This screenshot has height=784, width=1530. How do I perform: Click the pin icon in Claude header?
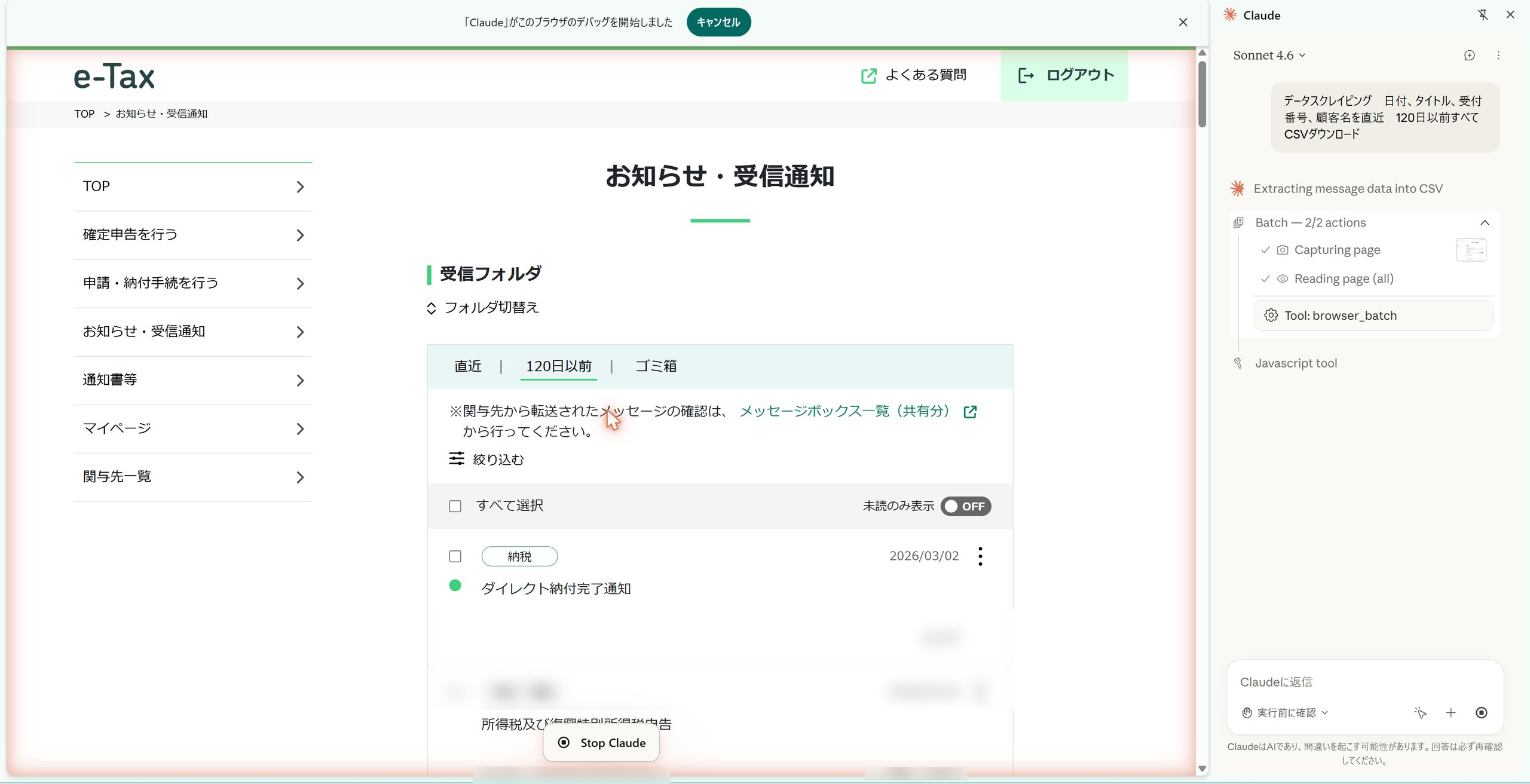[x=1483, y=15]
